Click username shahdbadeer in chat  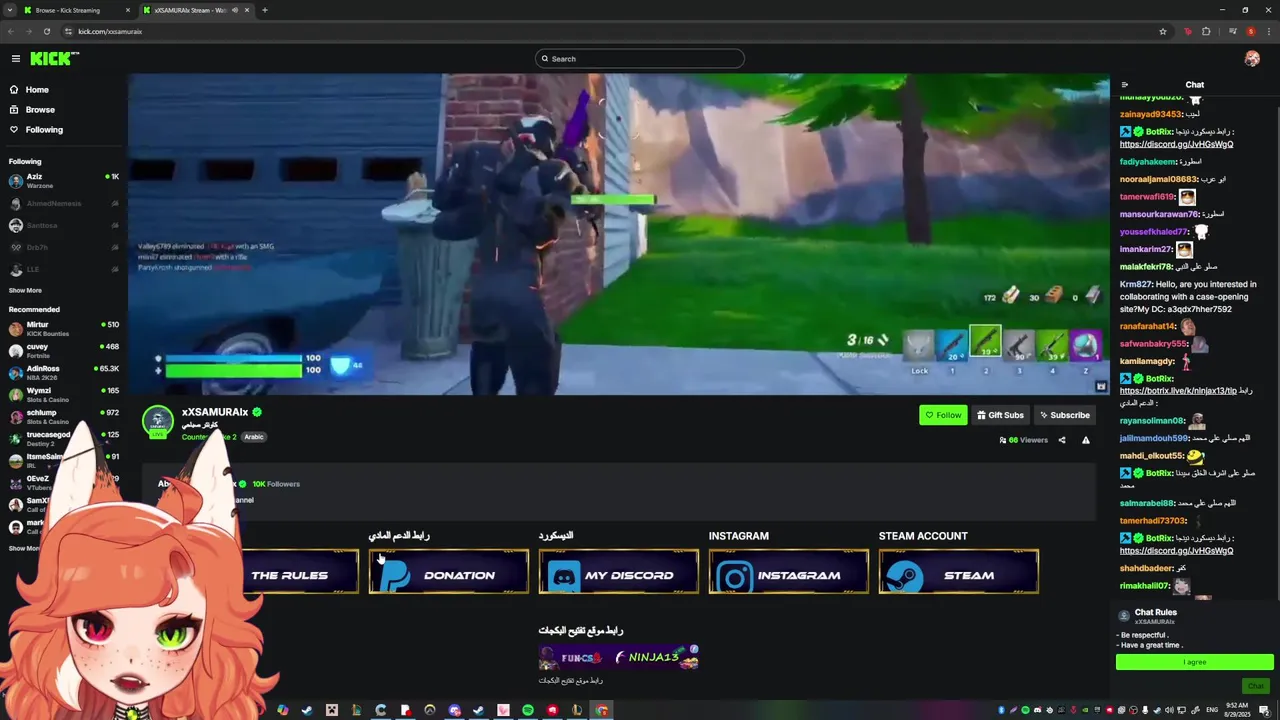click(x=1147, y=568)
